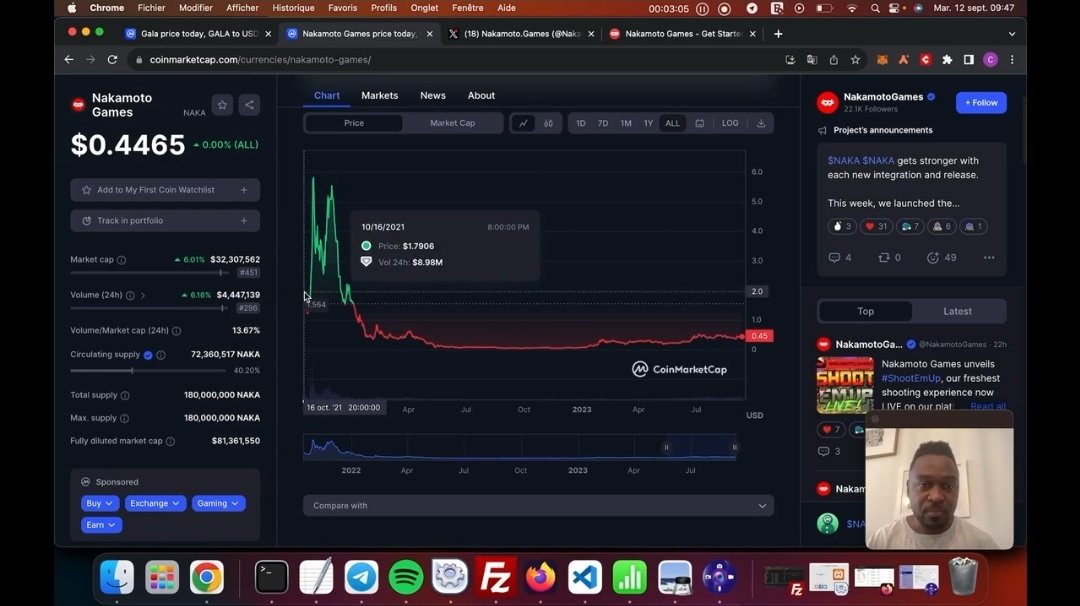The height and width of the screenshot is (606, 1080).
Task: Click the +Follow button for NakamotoGames
Action: click(x=980, y=102)
